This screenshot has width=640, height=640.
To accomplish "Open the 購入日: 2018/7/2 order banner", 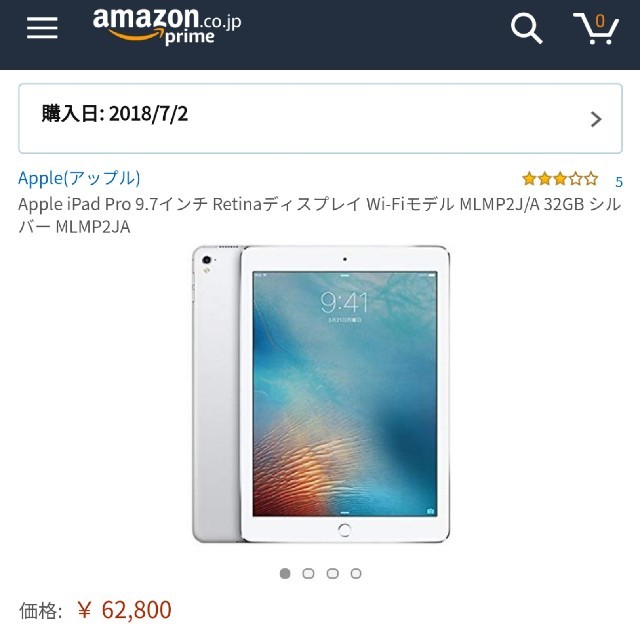I will click(320, 118).
